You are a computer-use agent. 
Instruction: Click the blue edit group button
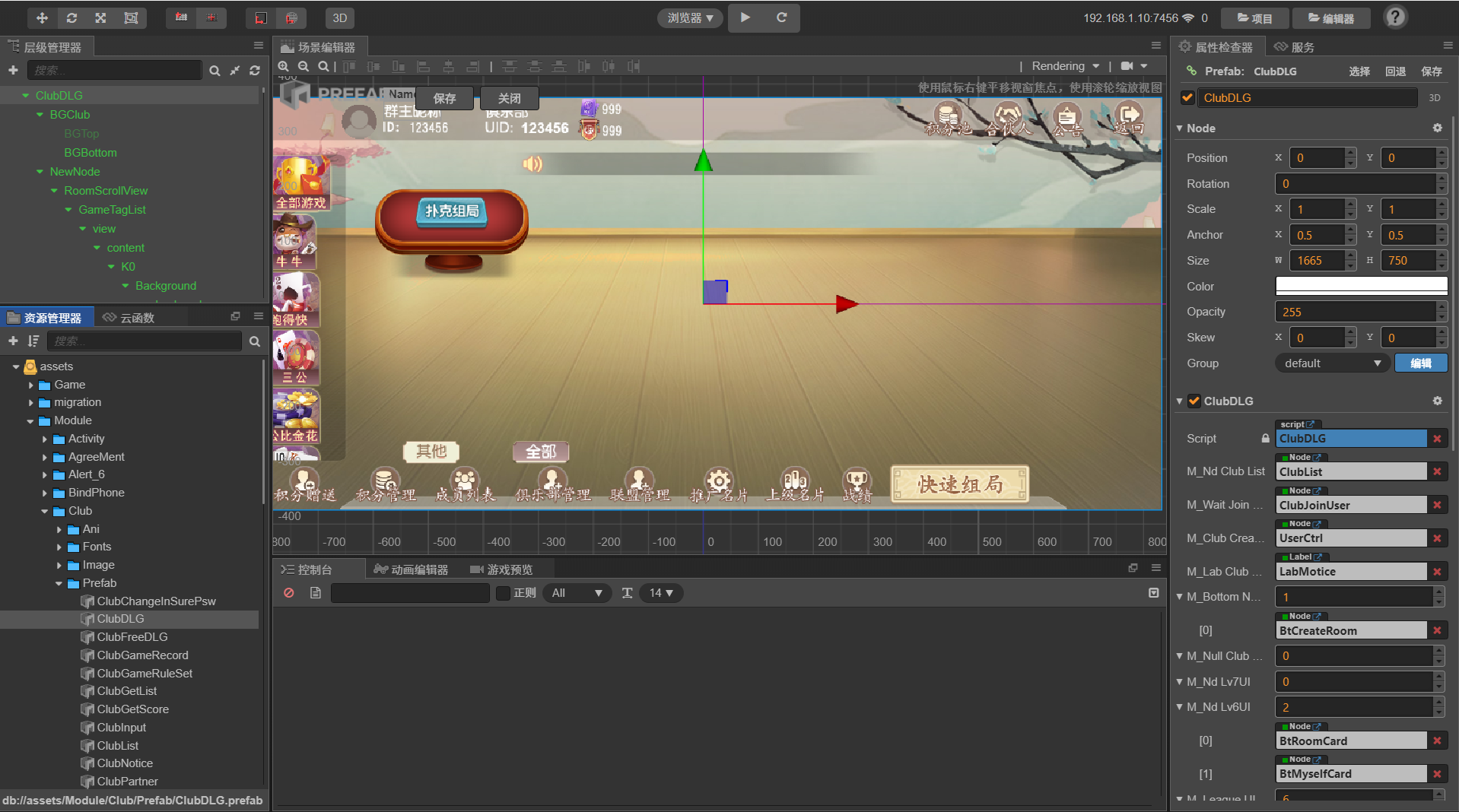(x=1421, y=363)
